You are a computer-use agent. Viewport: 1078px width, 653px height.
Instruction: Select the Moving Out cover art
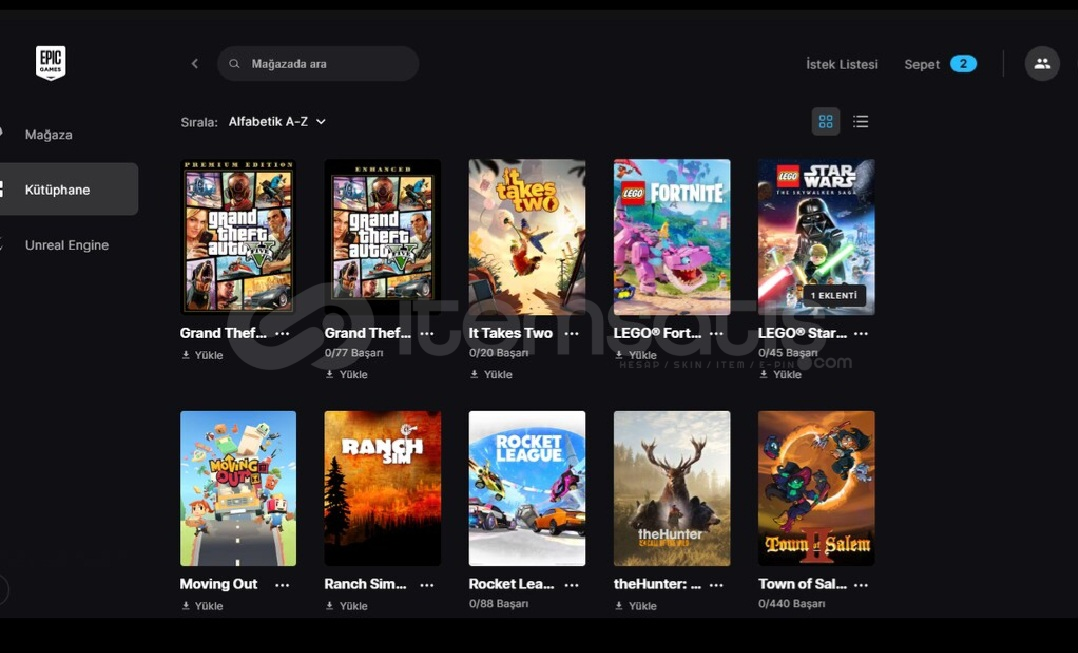(238, 489)
